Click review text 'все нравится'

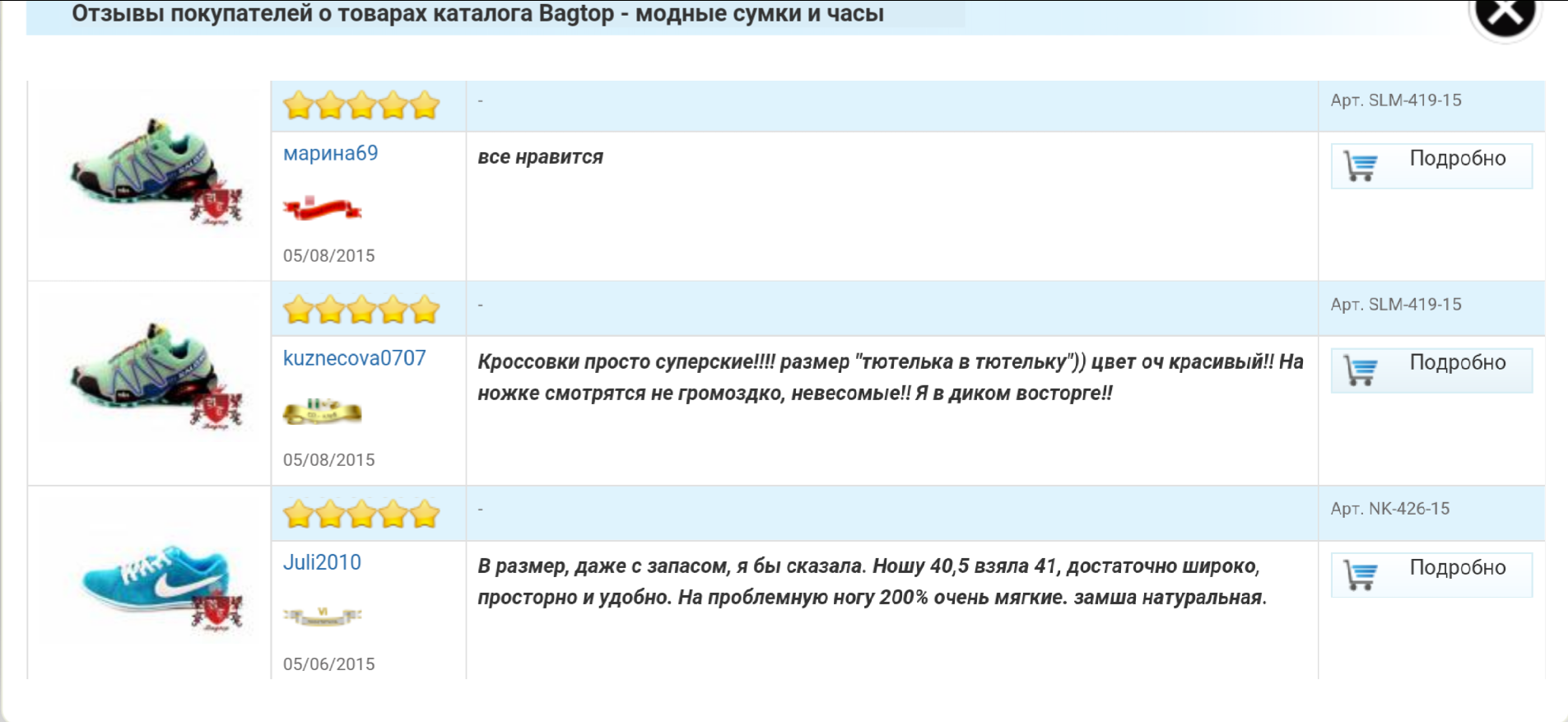pos(540,157)
